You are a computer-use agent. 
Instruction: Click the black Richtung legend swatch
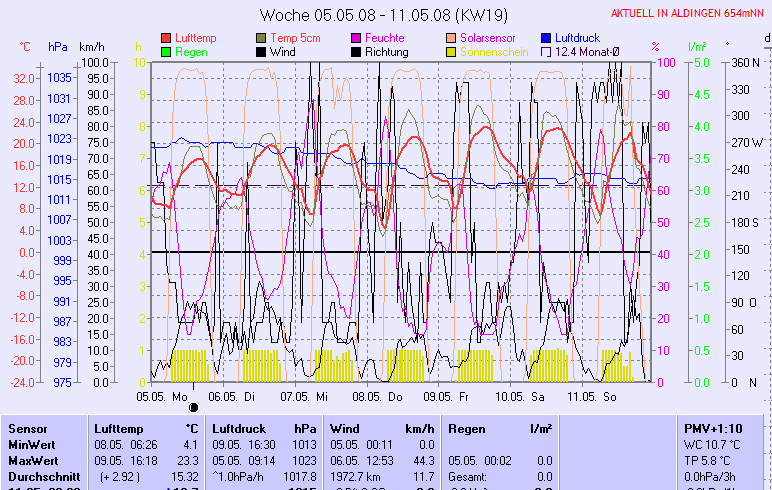click(356, 52)
